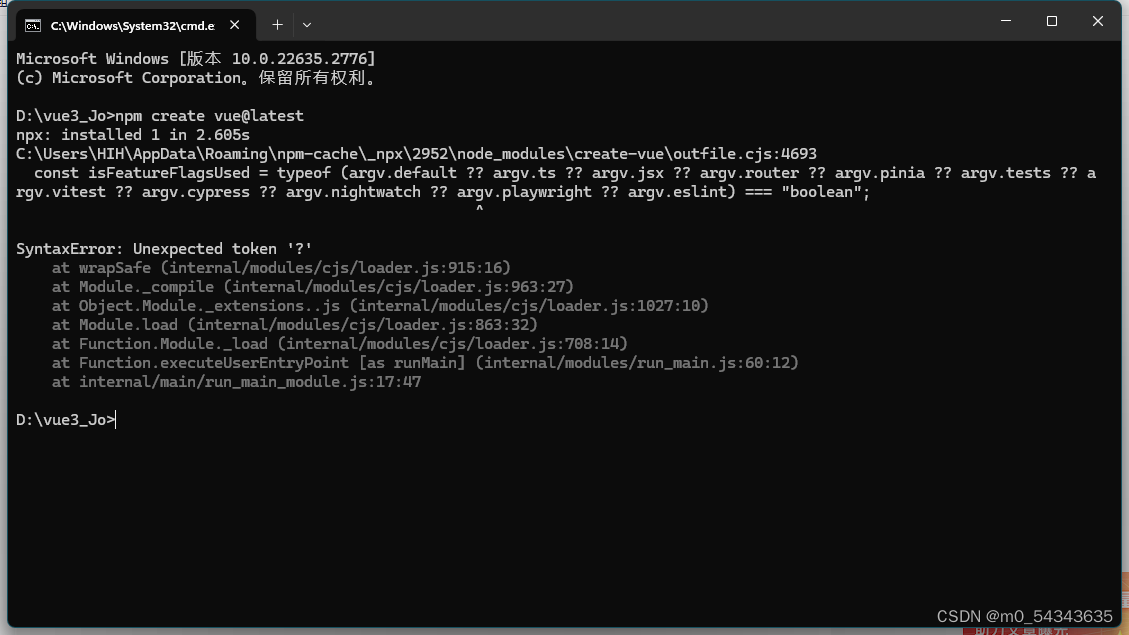Open a new terminal tab with the plus icon

point(277,24)
